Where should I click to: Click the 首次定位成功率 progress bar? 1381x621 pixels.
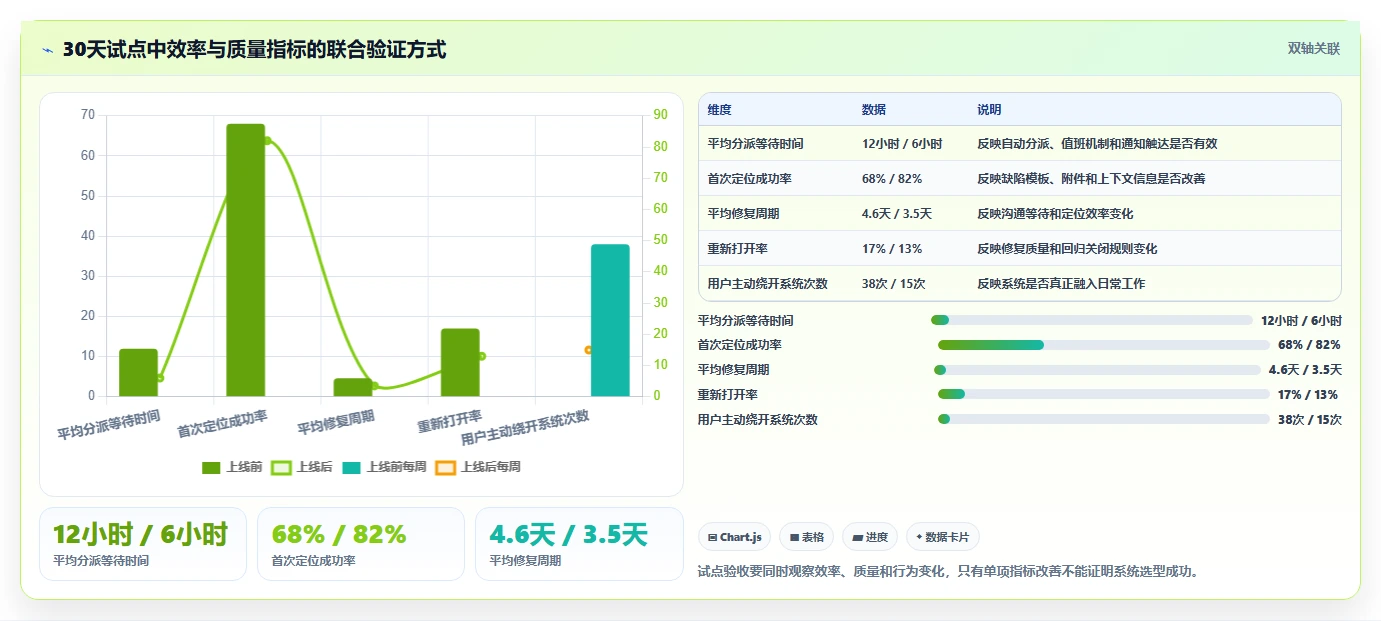1104,345
